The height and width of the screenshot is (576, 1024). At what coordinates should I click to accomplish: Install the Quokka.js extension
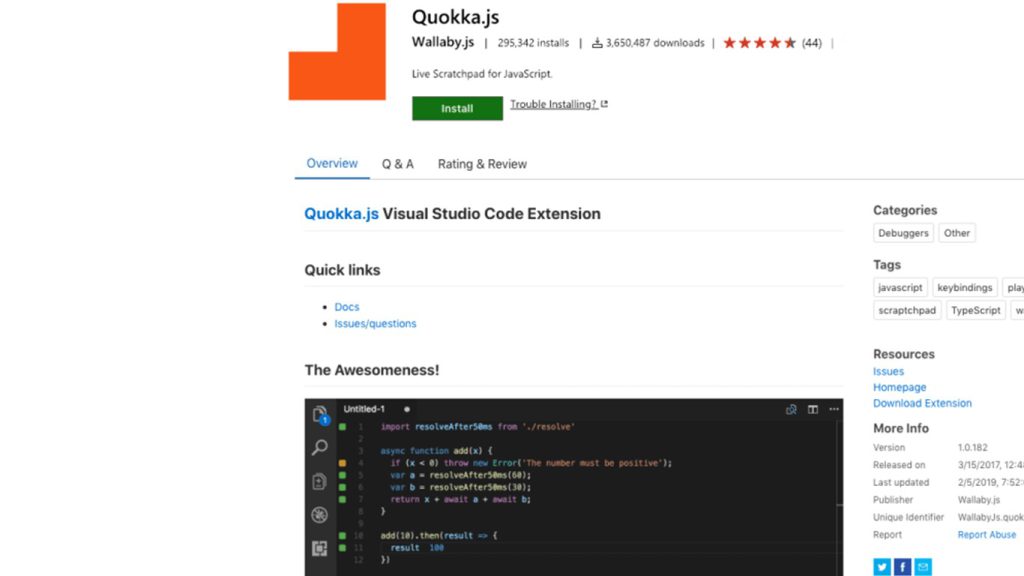[x=457, y=108]
